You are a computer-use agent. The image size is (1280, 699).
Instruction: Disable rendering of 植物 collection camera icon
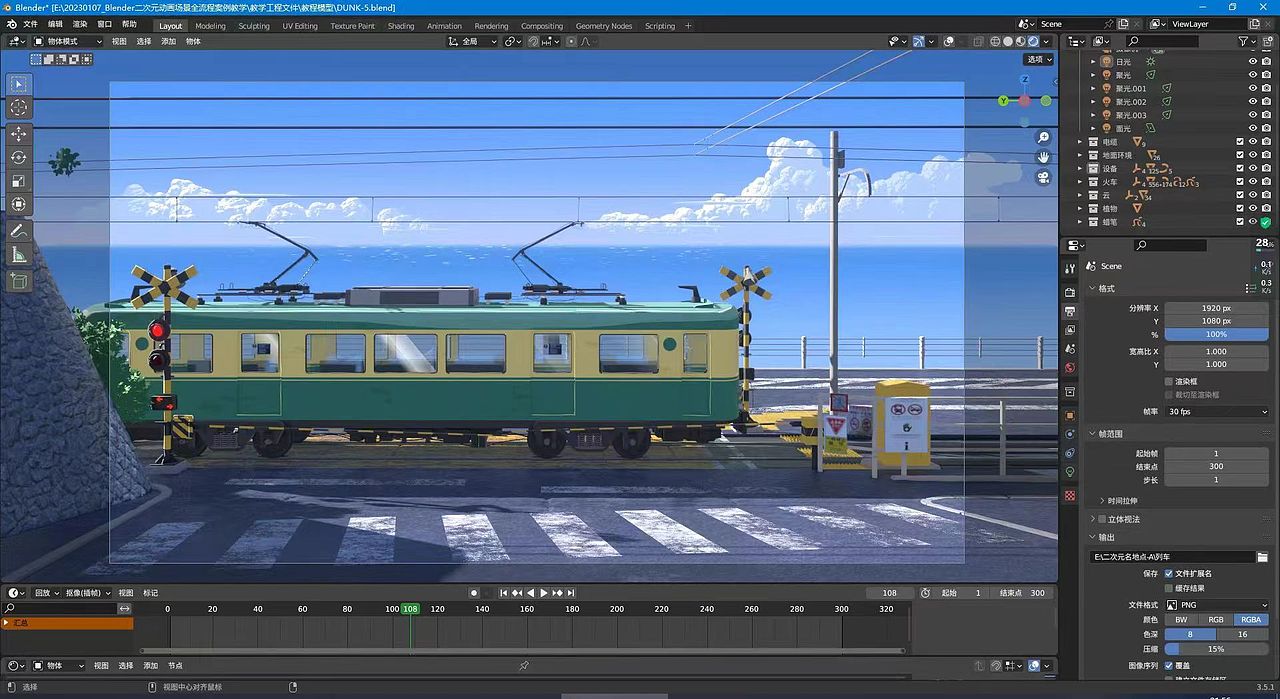1265,208
